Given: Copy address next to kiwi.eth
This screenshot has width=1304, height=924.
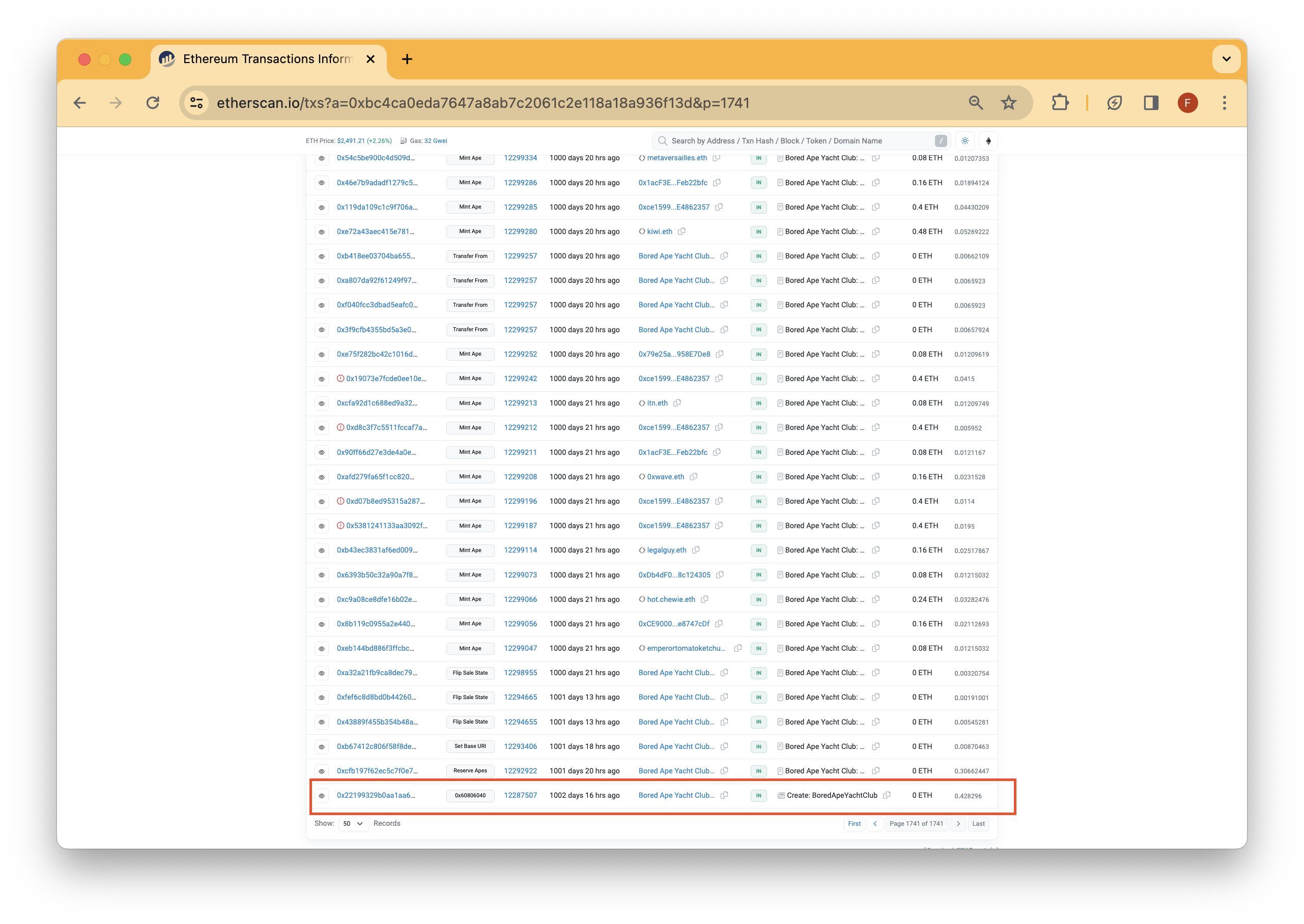Looking at the screenshot, I should click(682, 232).
